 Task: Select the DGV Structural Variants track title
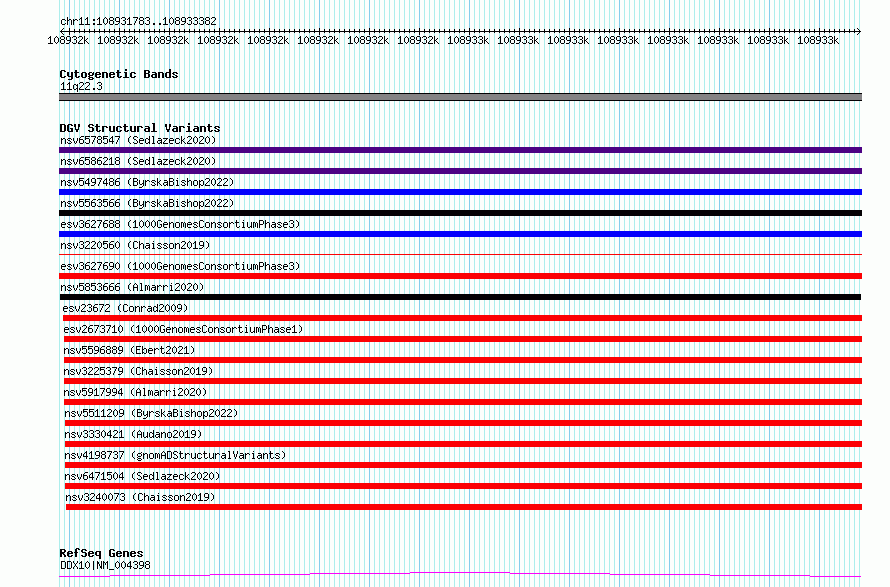[x=140, y=128]
